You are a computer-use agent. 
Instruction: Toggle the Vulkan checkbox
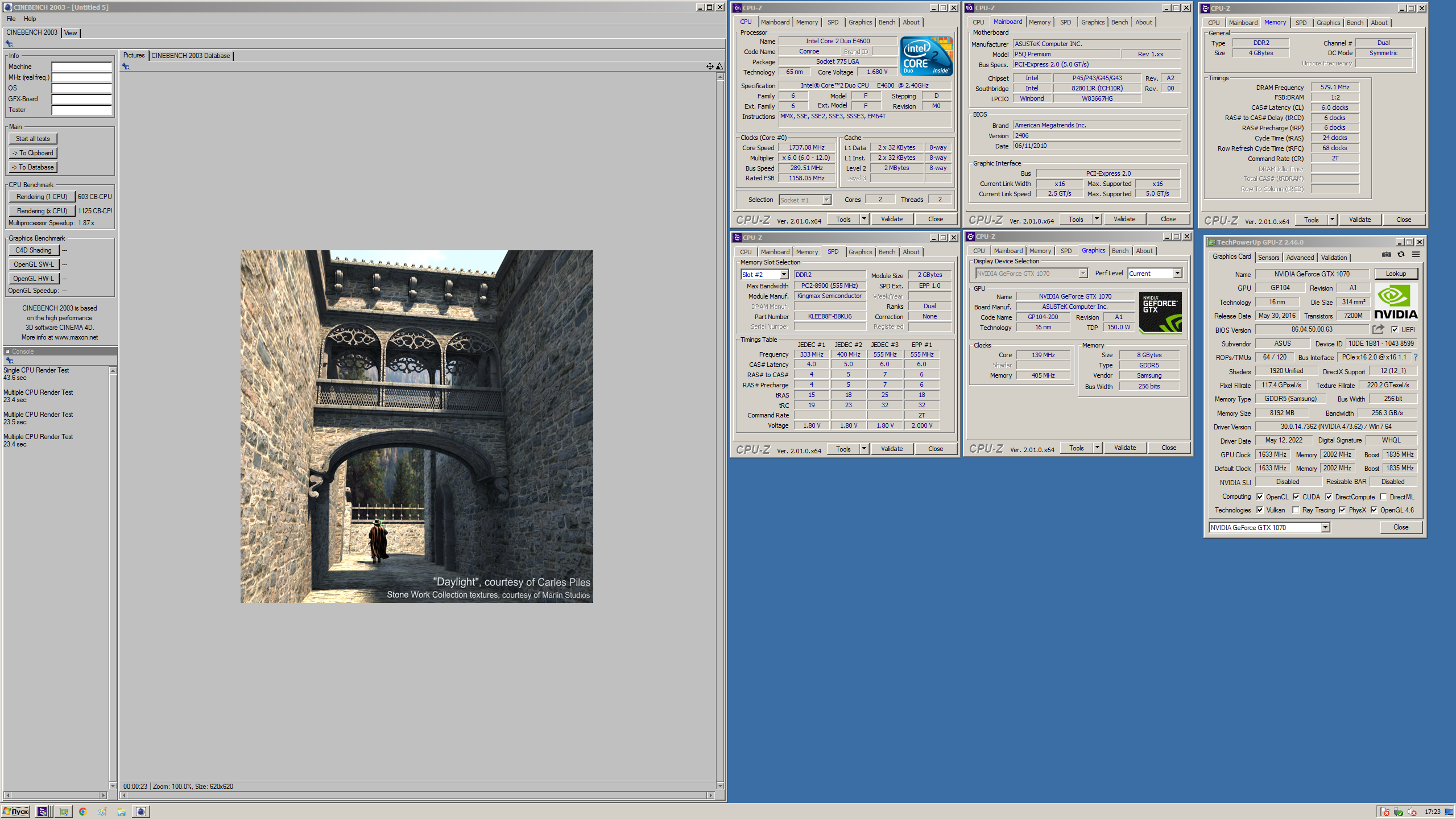click(1260, 510)
